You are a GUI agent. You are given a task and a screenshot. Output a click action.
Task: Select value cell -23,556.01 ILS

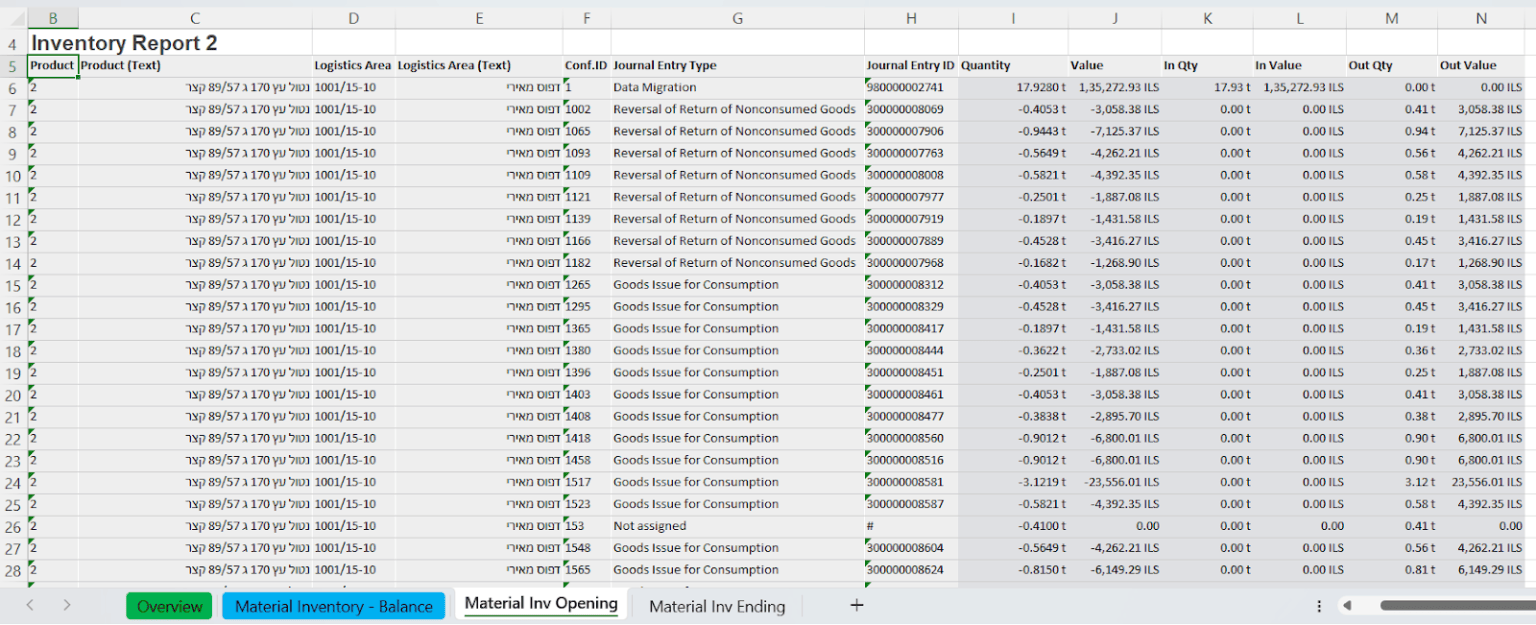1115,483
